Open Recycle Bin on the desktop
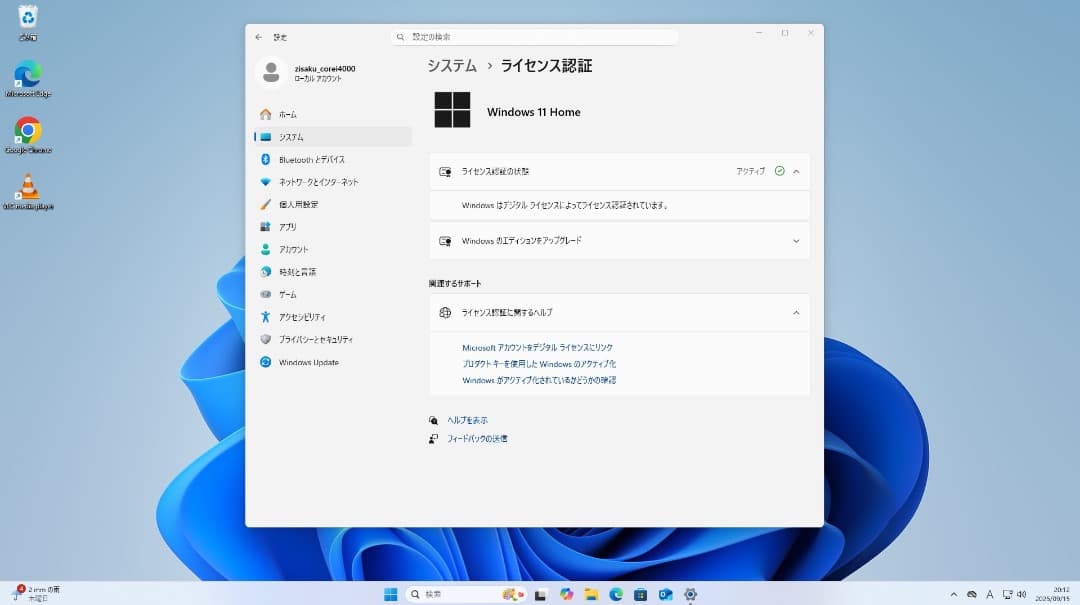Image resolution: width=1080 pixels, height=605 pixels. (28, 22)
